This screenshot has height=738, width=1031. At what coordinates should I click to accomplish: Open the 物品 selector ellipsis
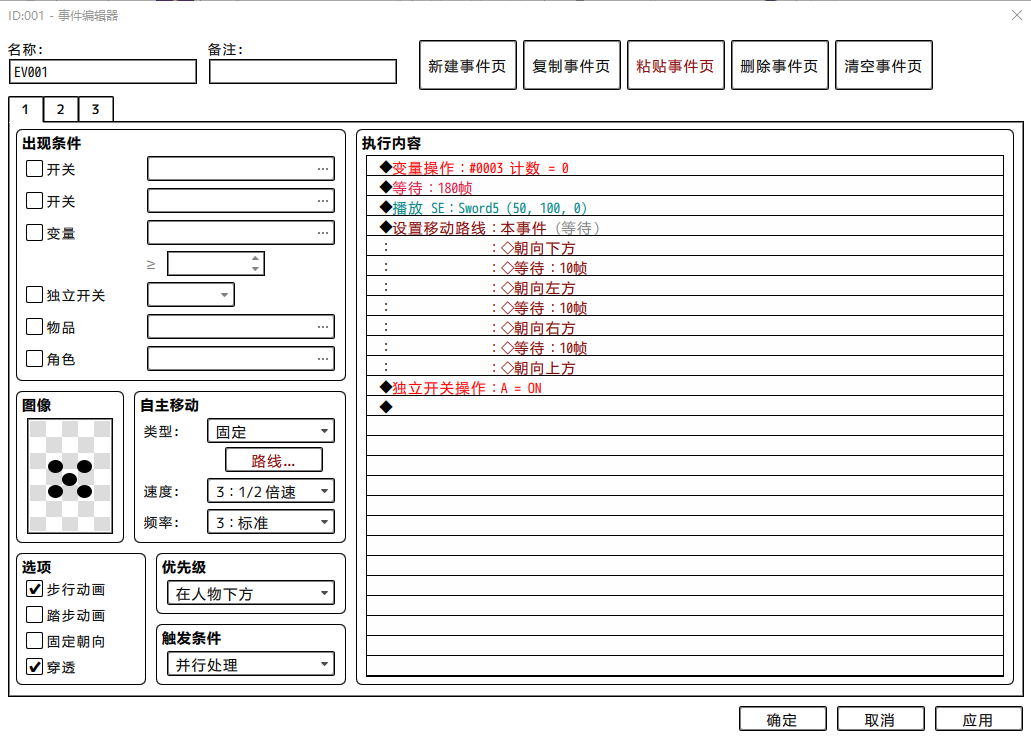[322, 327]
